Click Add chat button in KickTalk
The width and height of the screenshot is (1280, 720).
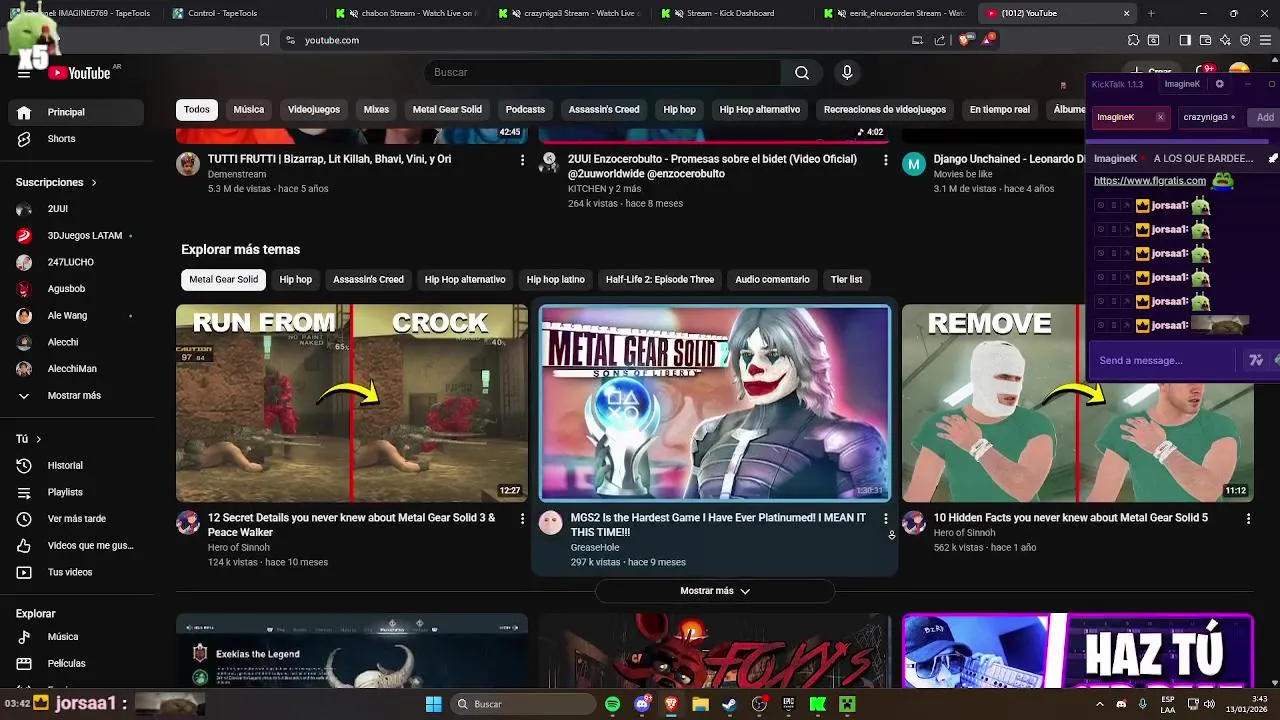coord(1265,117)
